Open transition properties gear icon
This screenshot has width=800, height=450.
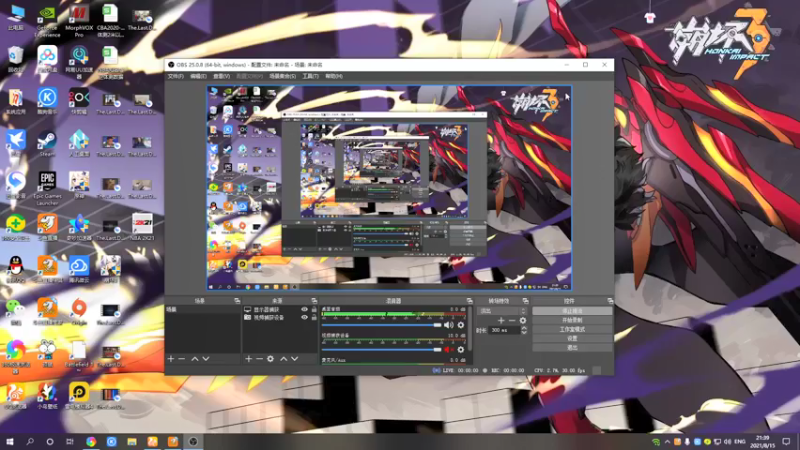click(522, 320)
